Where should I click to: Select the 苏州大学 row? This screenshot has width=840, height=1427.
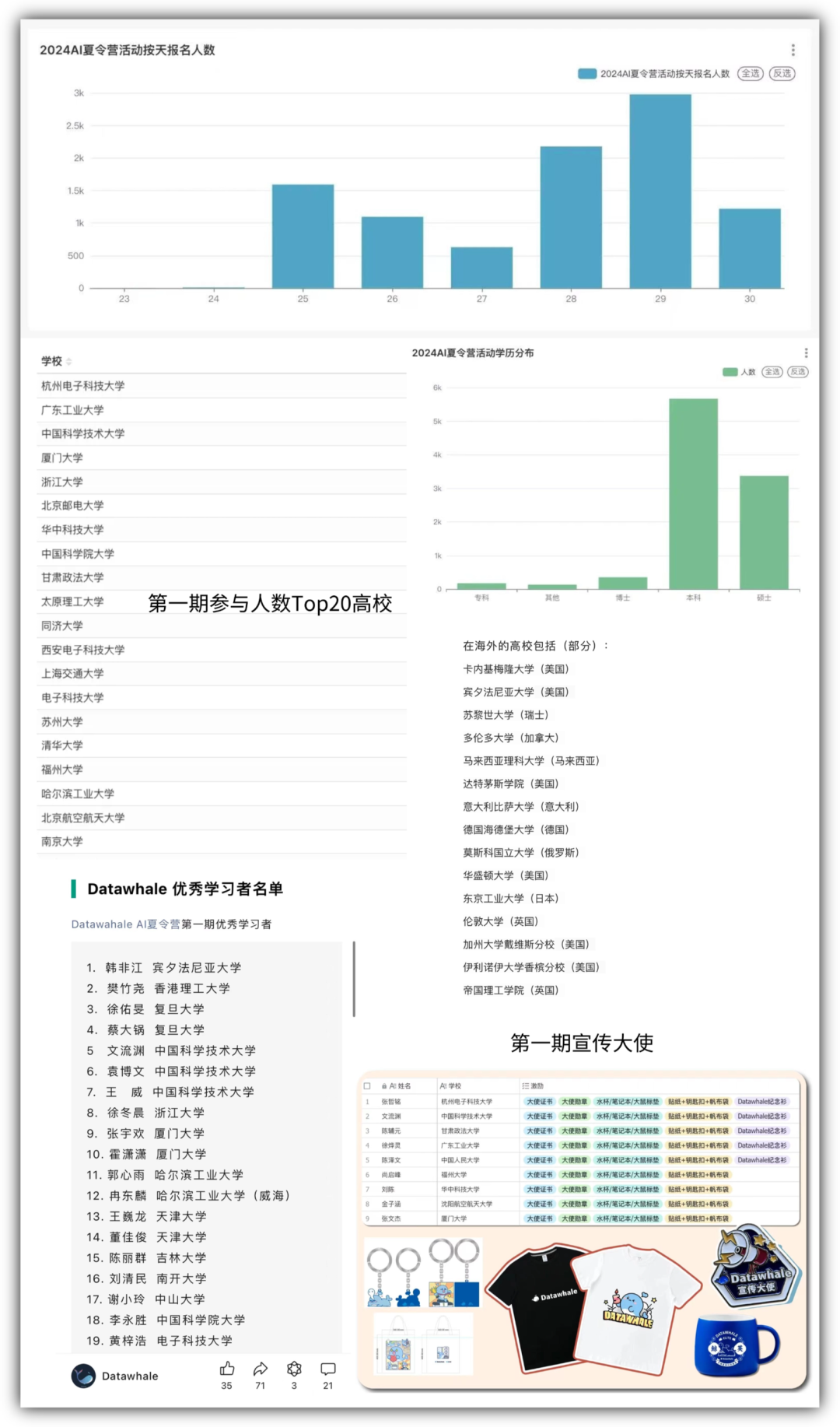click(222, 722)
